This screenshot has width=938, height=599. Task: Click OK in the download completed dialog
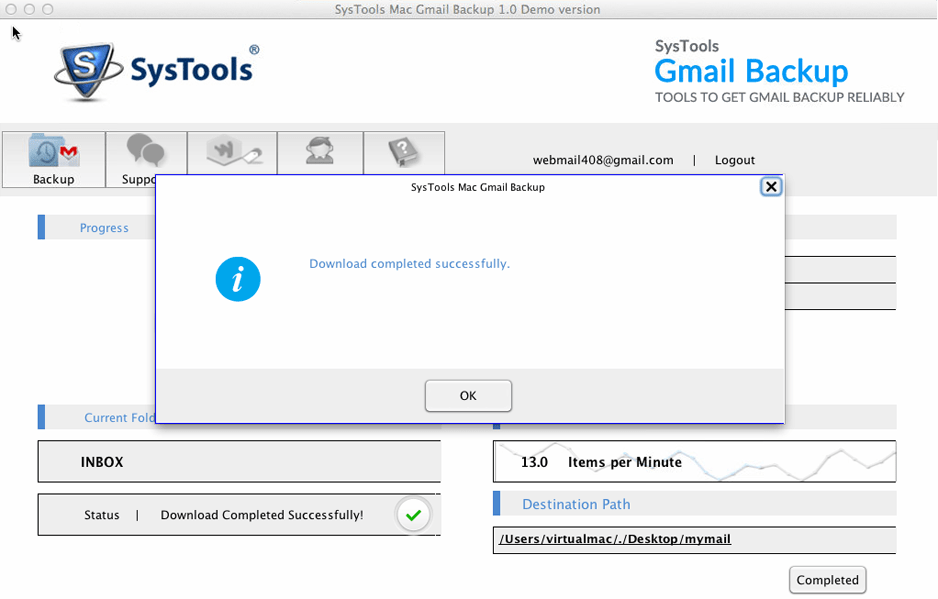(468, 396)
